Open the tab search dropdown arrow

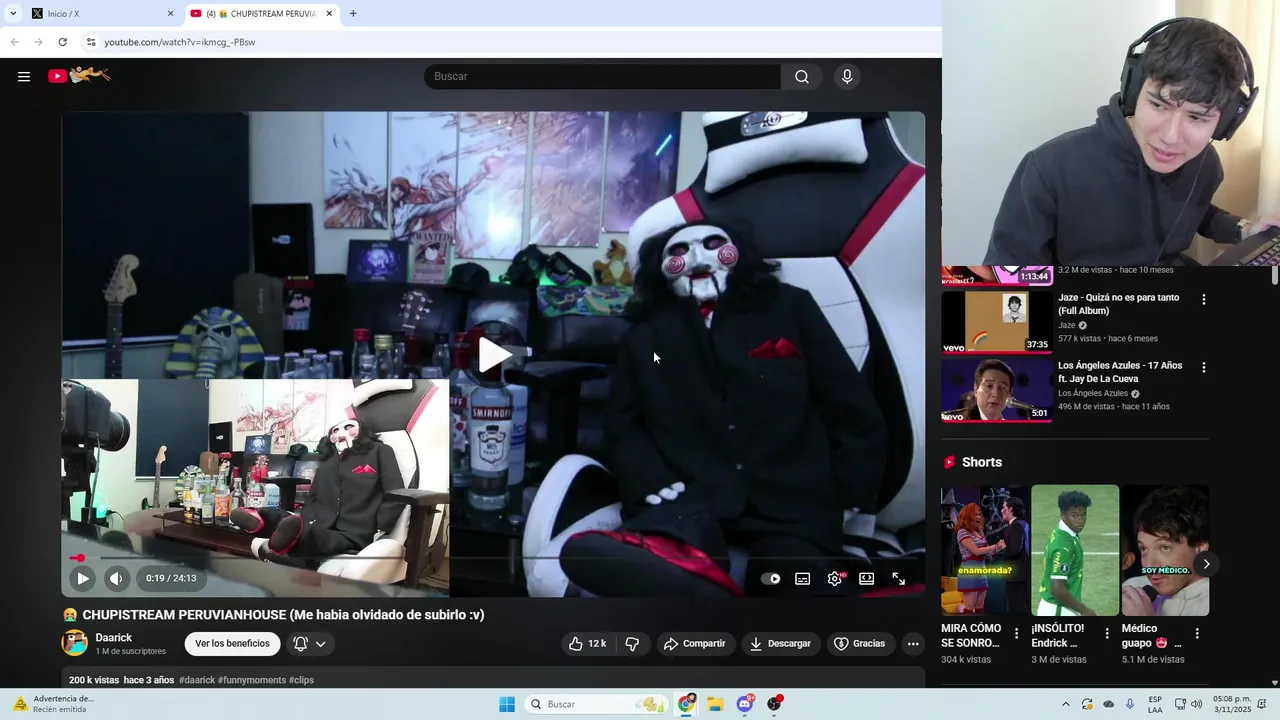[x=12, y=13]
